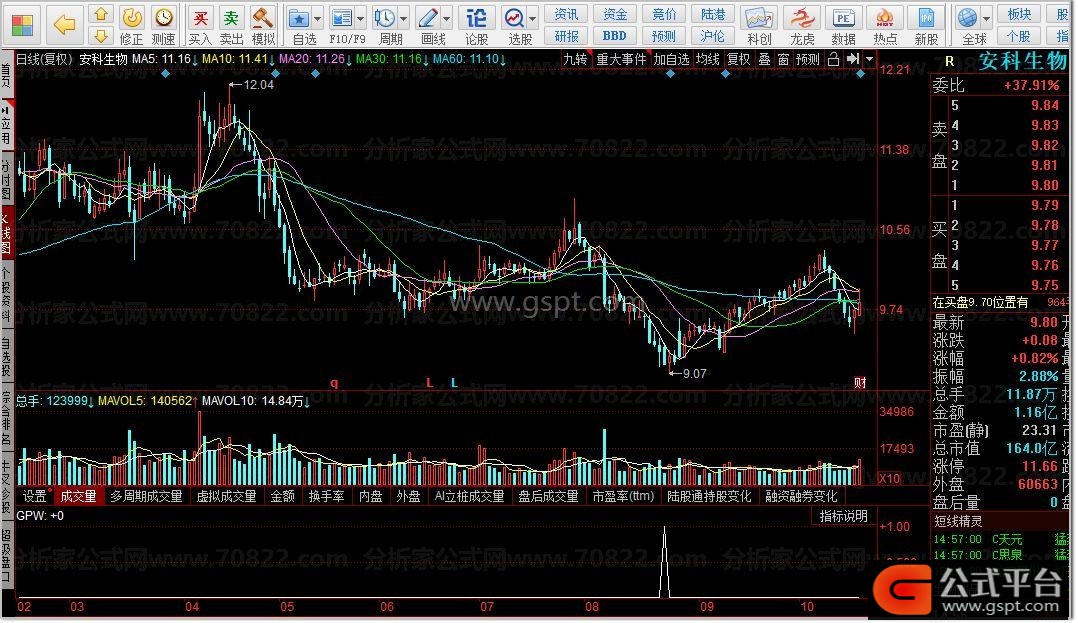Click the yellow down arrow button

(x=101, y=36)
